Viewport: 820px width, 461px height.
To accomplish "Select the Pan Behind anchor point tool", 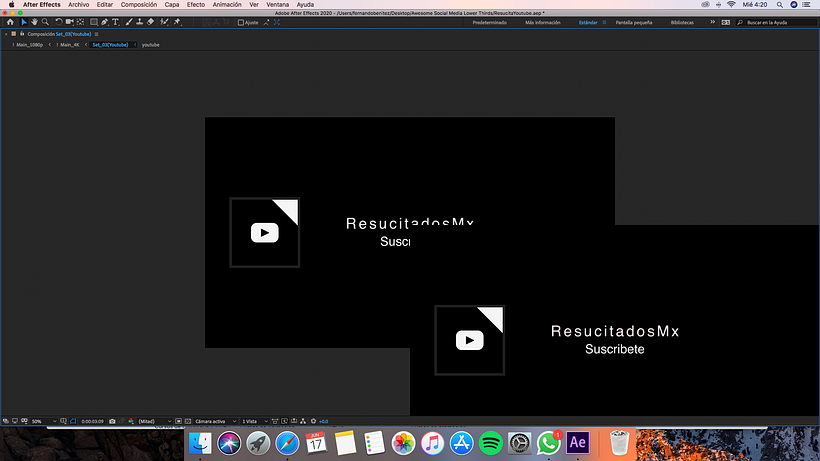I will click(80, 22).
